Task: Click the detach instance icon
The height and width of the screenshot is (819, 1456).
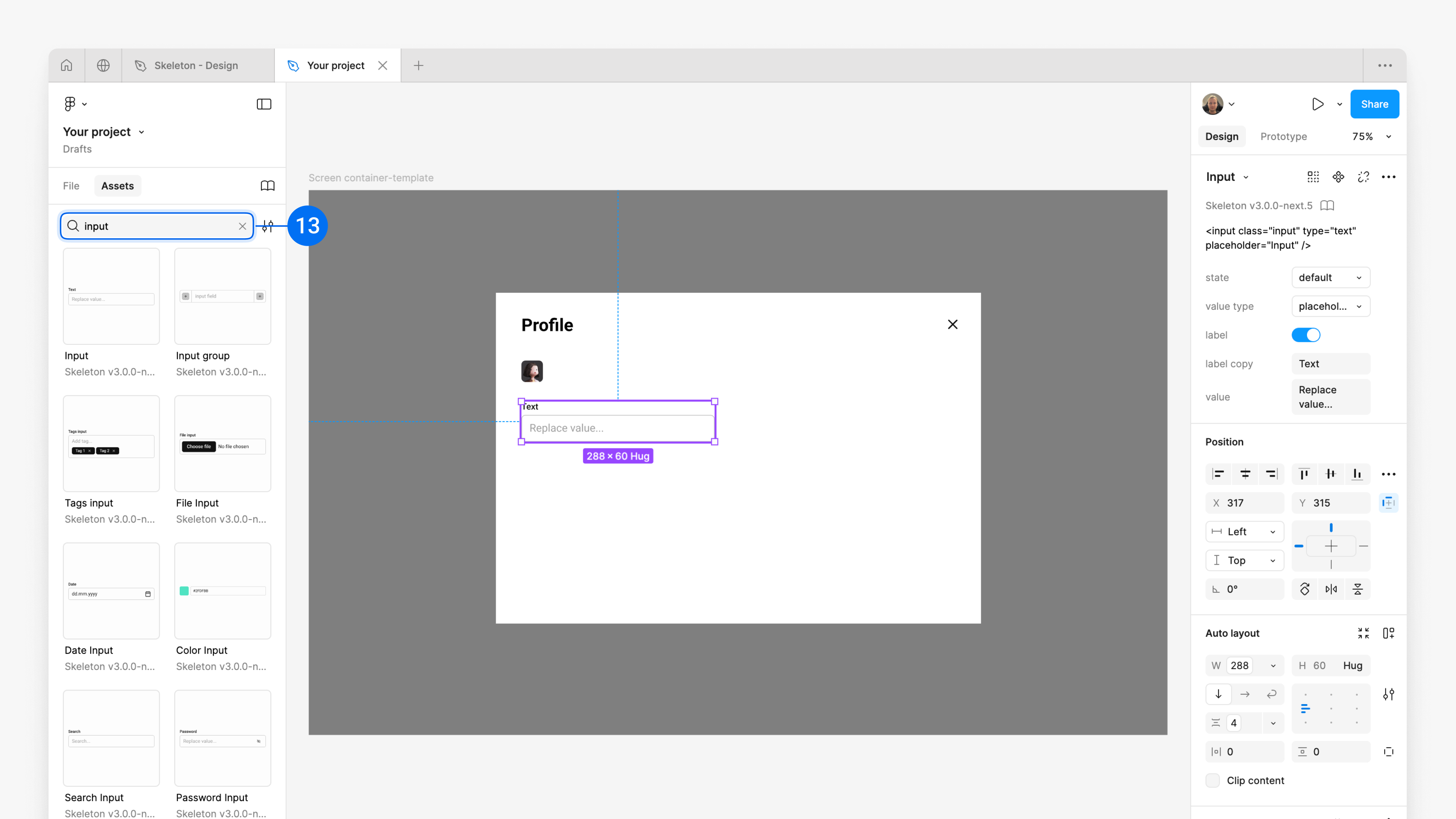Action: pyautogui.click(x=1363, y=177)
